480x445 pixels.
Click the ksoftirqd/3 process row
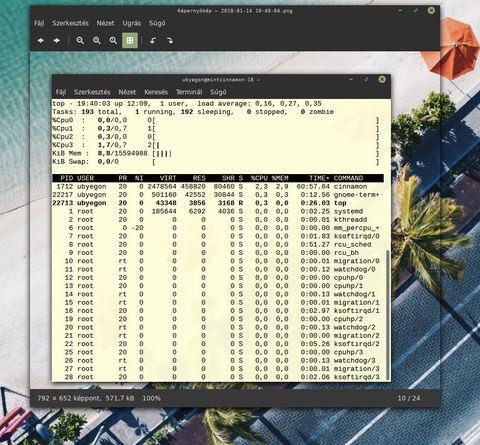pos(218,377)
